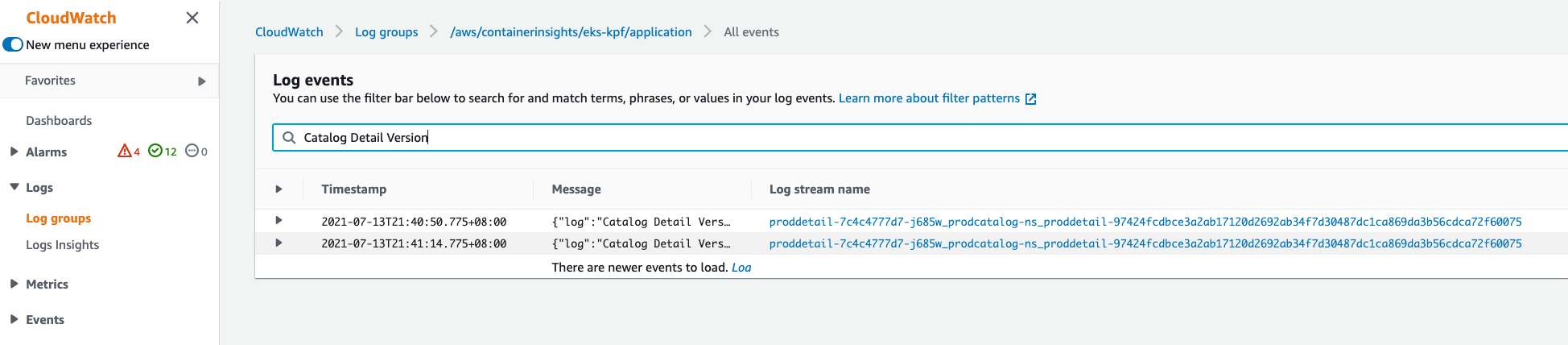Go to CloudWatch breadcrumb link
Viewport: 1568px width, 345px height.
coord(289,31)
